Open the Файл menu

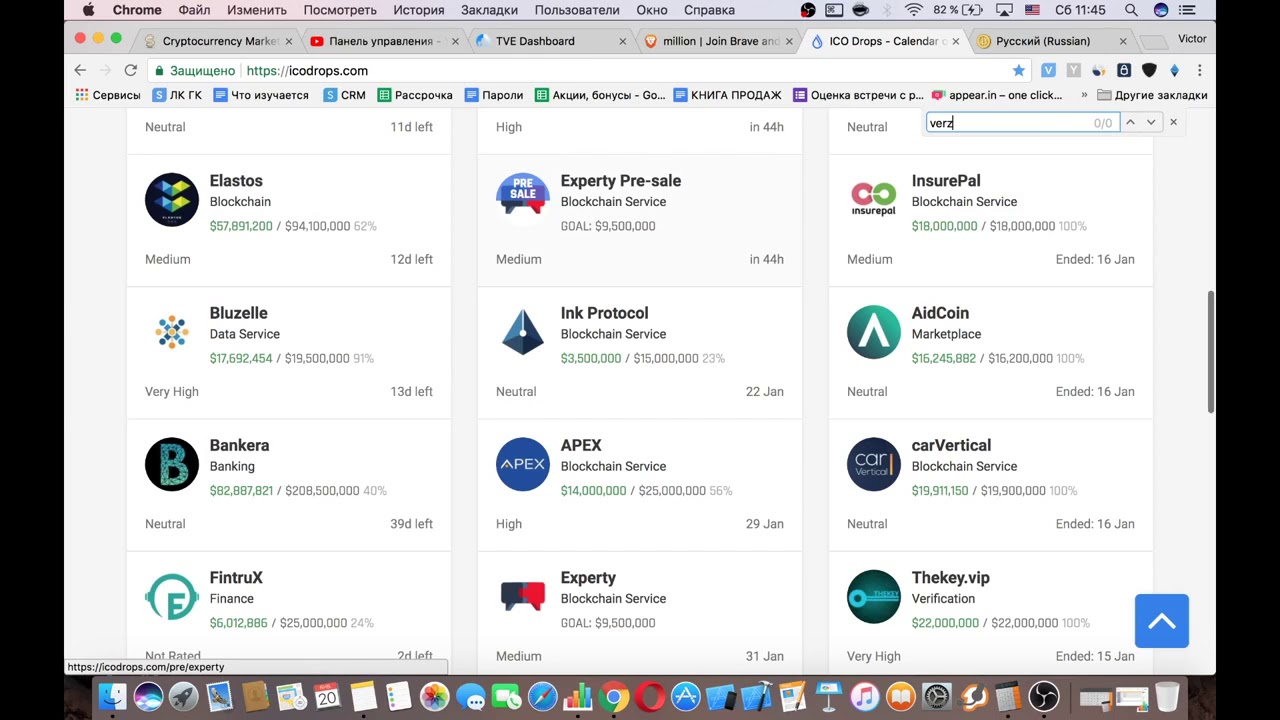[x=194, y=10]
